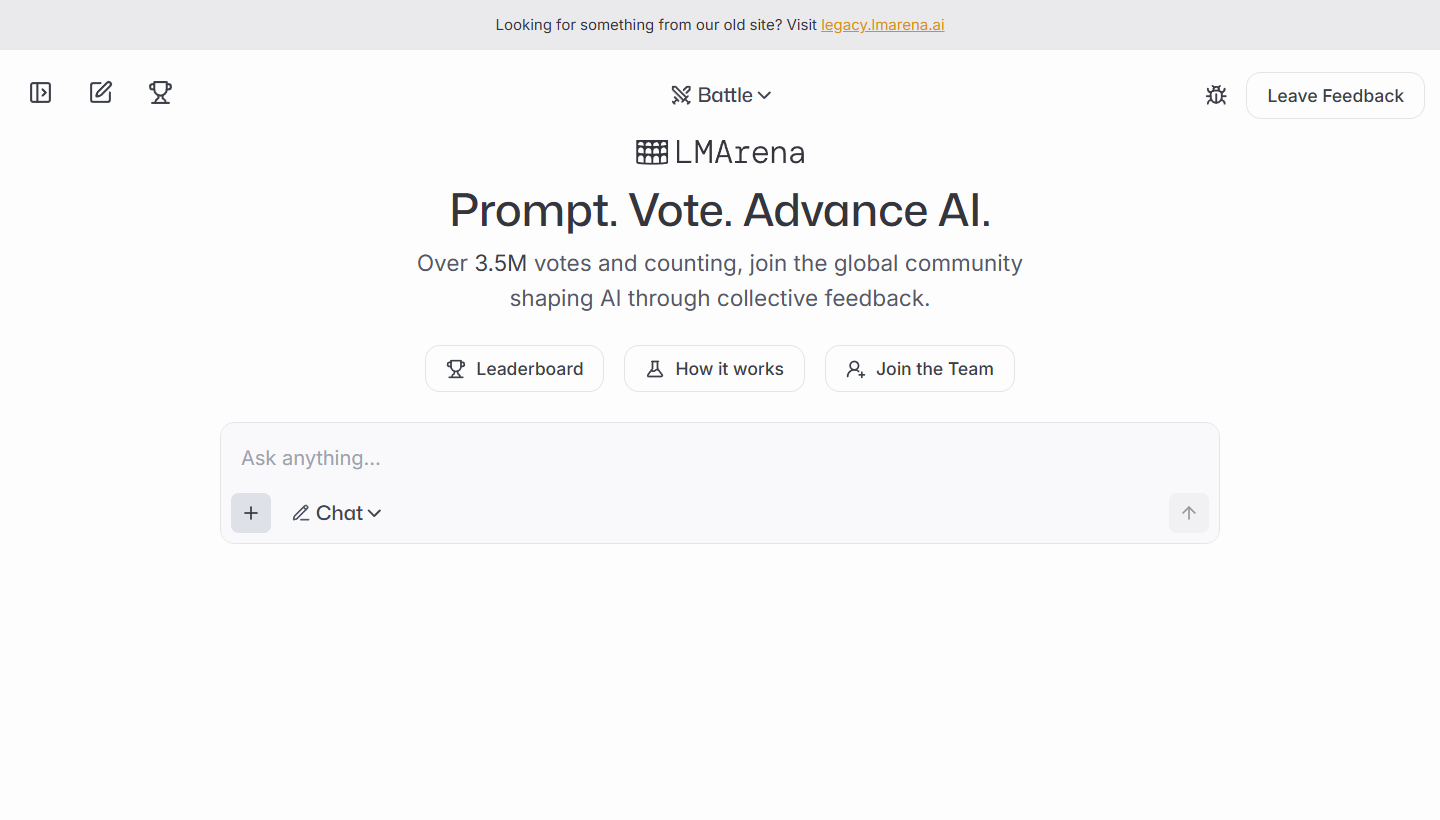Click the crossed swords Battle icon
This screenshot has height=820, width=1440.
681,95
